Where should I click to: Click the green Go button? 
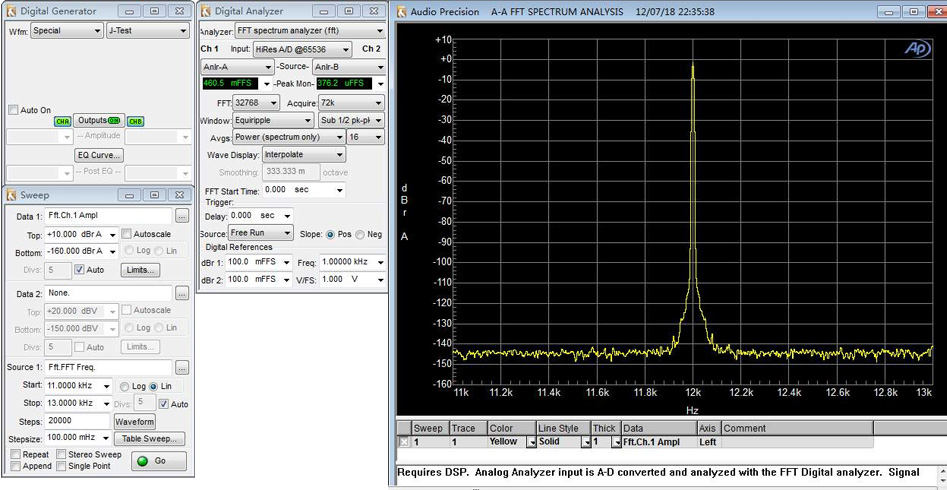click(159, 460)
